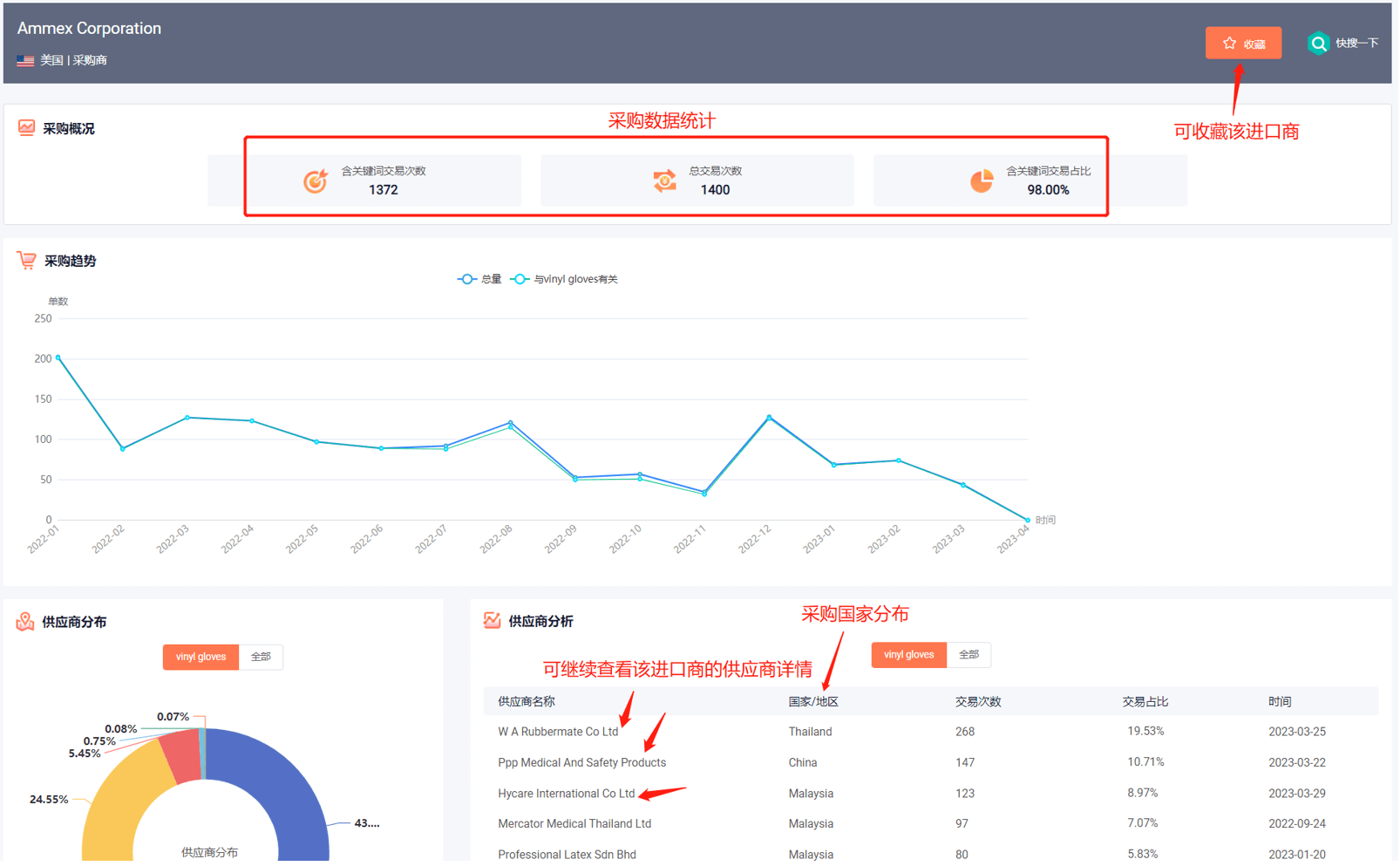Open W A Rubbermate Co Ltd supplier
This screenshot has height=866, width=1400.
pos(557,732)
